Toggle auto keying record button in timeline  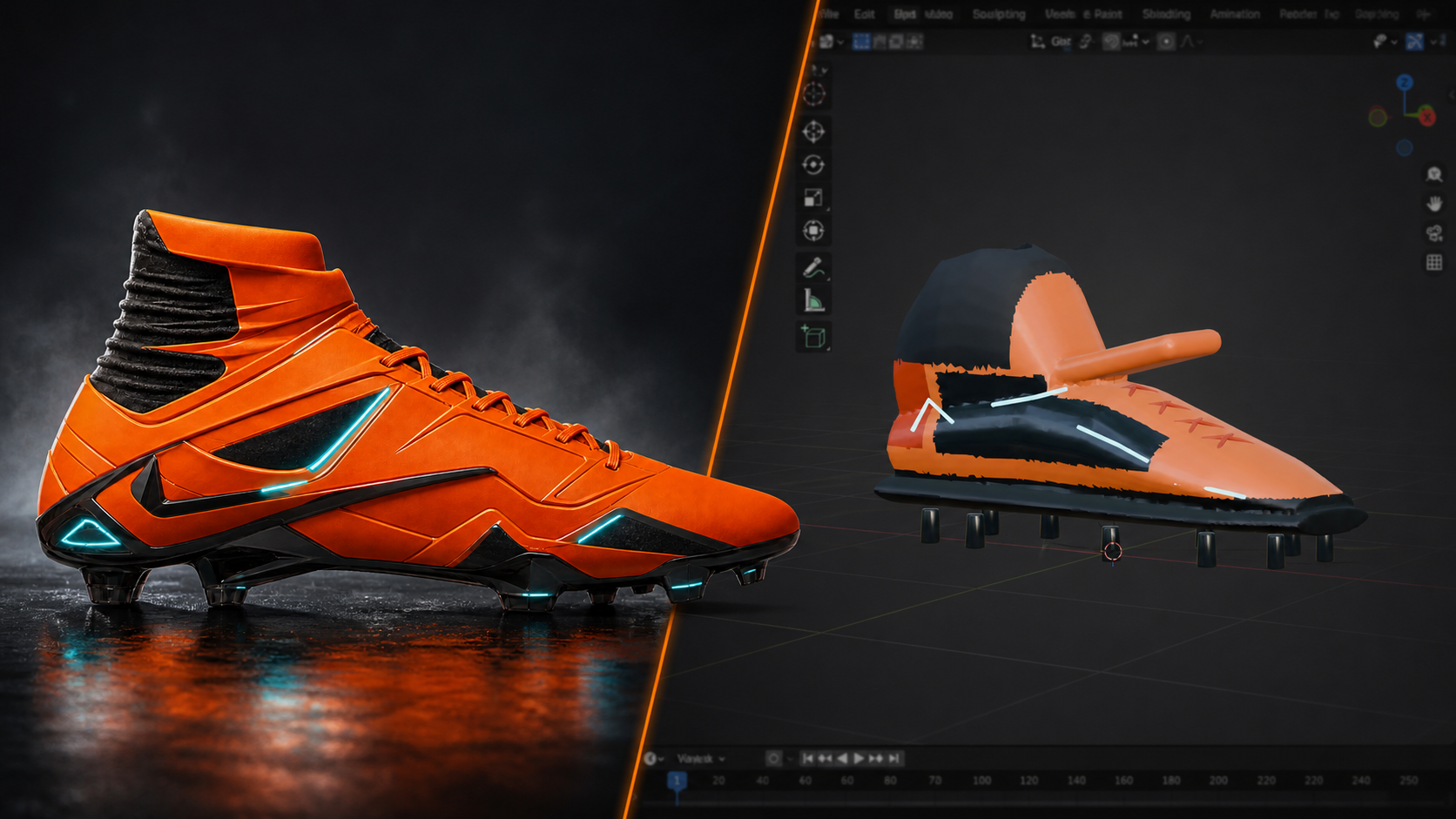(x=773, y=759)
